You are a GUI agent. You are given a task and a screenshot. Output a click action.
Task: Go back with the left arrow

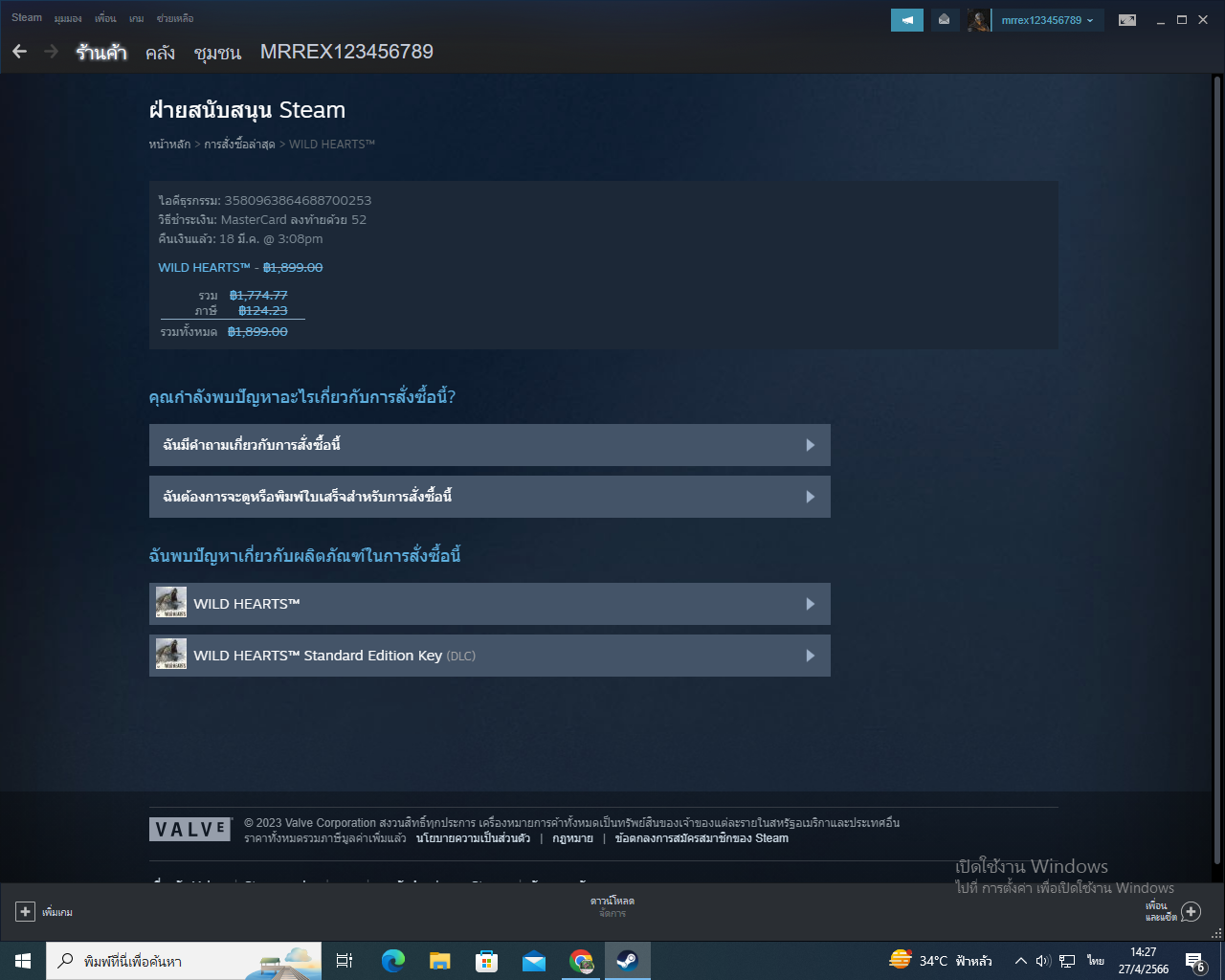[x=19, y=52]
